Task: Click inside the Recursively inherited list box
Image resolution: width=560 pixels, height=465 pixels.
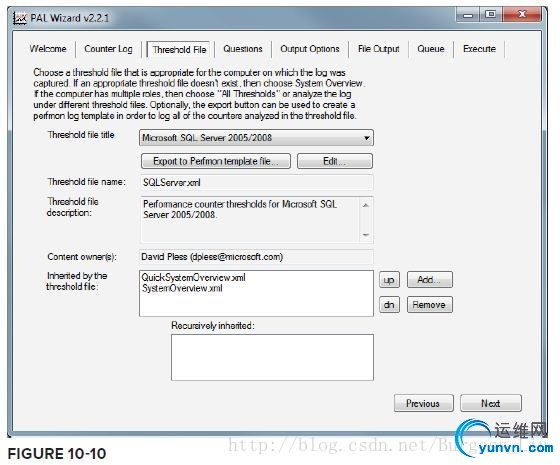Action: pyautogui.click(x=272, y=358)
